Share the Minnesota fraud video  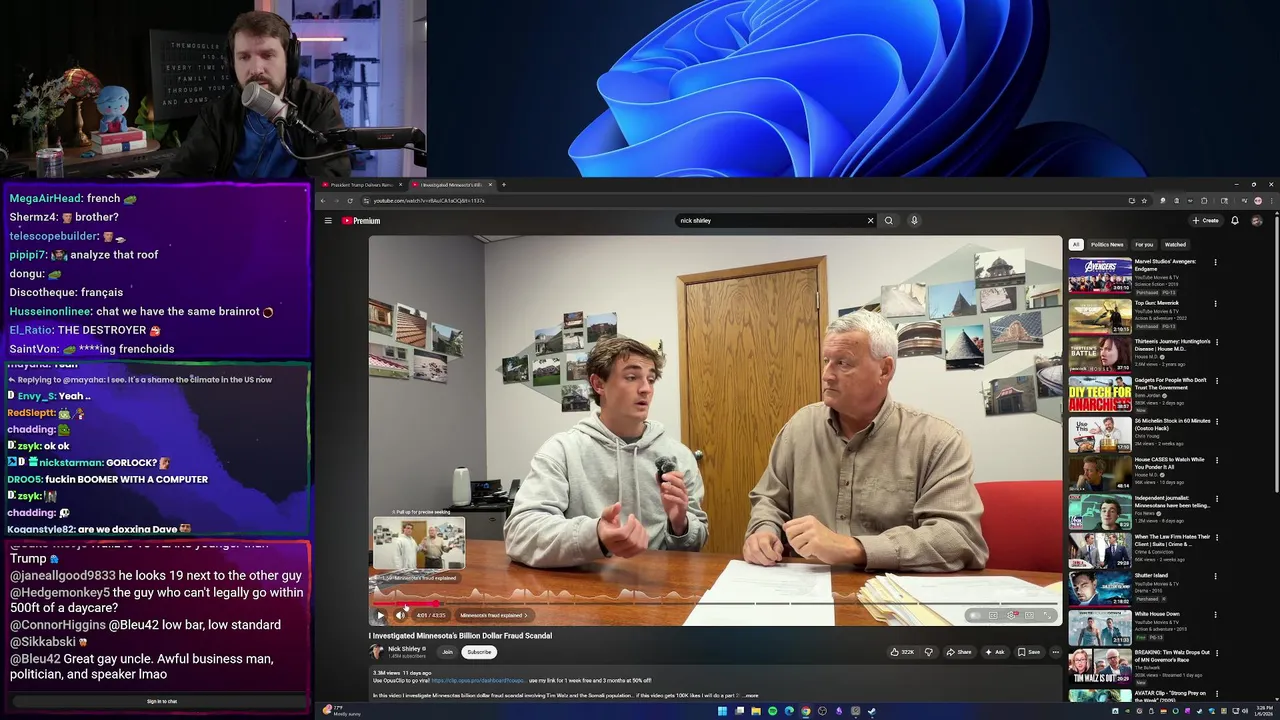point(958,652)
